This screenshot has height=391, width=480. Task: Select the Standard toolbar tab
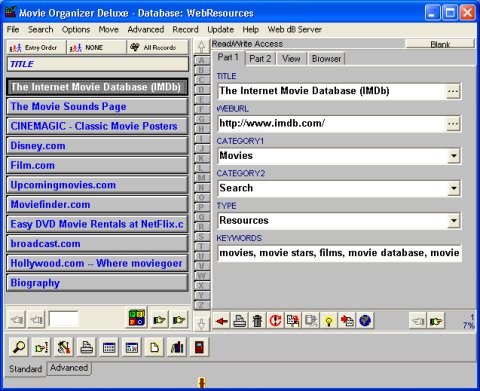point(25,369)
